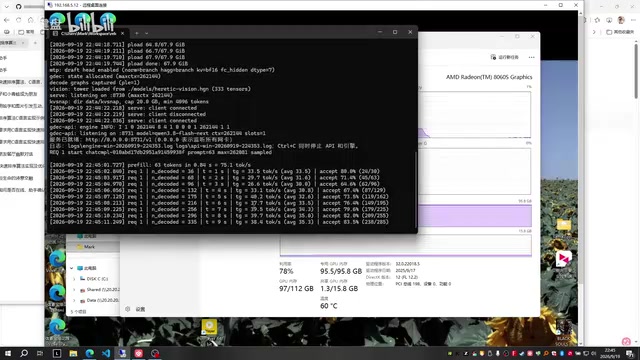
Task: Click Run new task in Task Manager
Action: tap(504, 57)
